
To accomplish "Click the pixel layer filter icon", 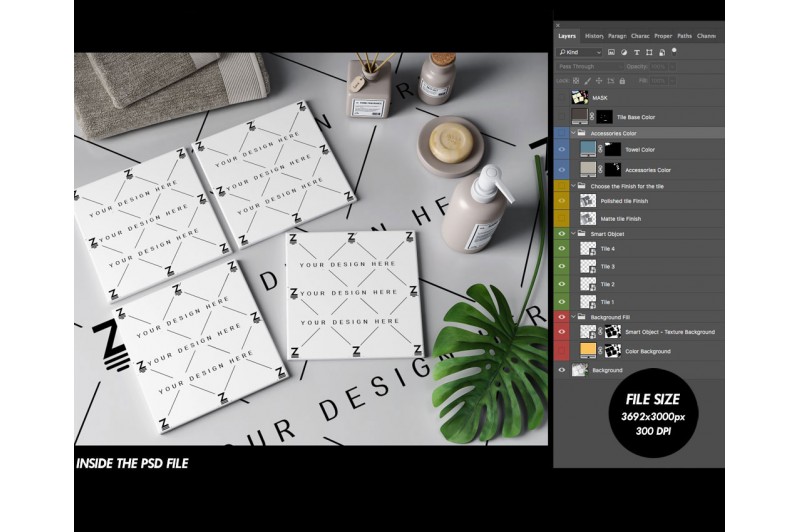I will coord(612,51).
